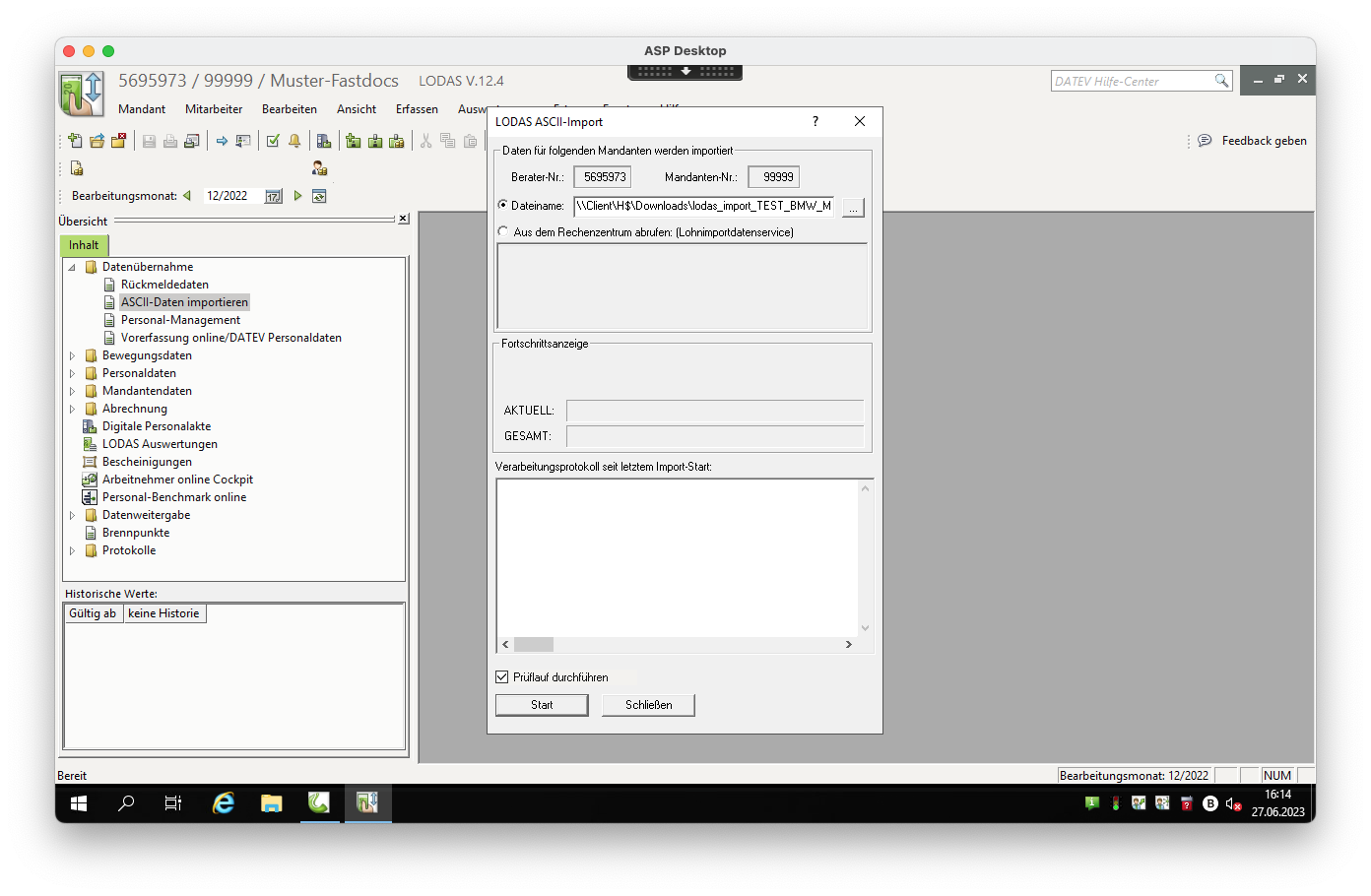Click the bell notification toolbar icon
The width and height of the screenshot is (1371, 896).
(294, 141)
